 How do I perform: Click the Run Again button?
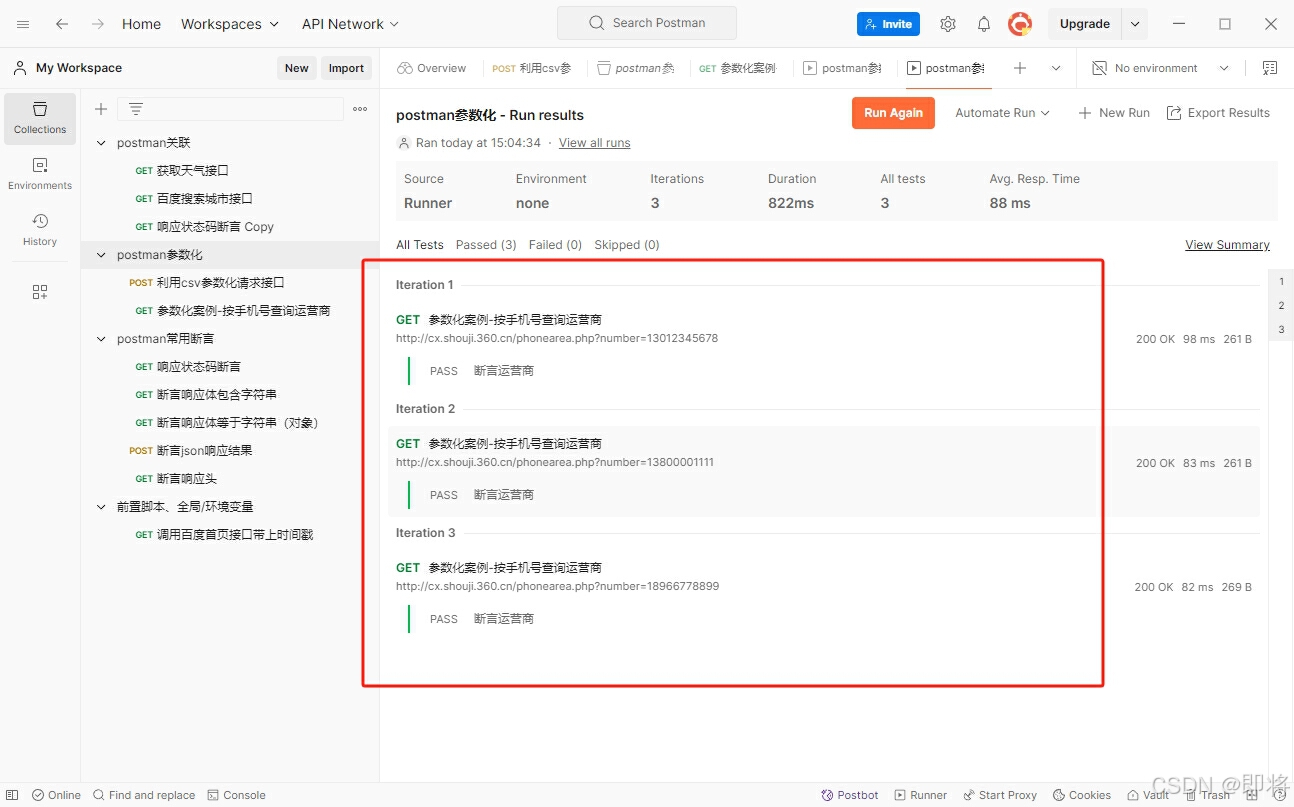pos(893,113)
